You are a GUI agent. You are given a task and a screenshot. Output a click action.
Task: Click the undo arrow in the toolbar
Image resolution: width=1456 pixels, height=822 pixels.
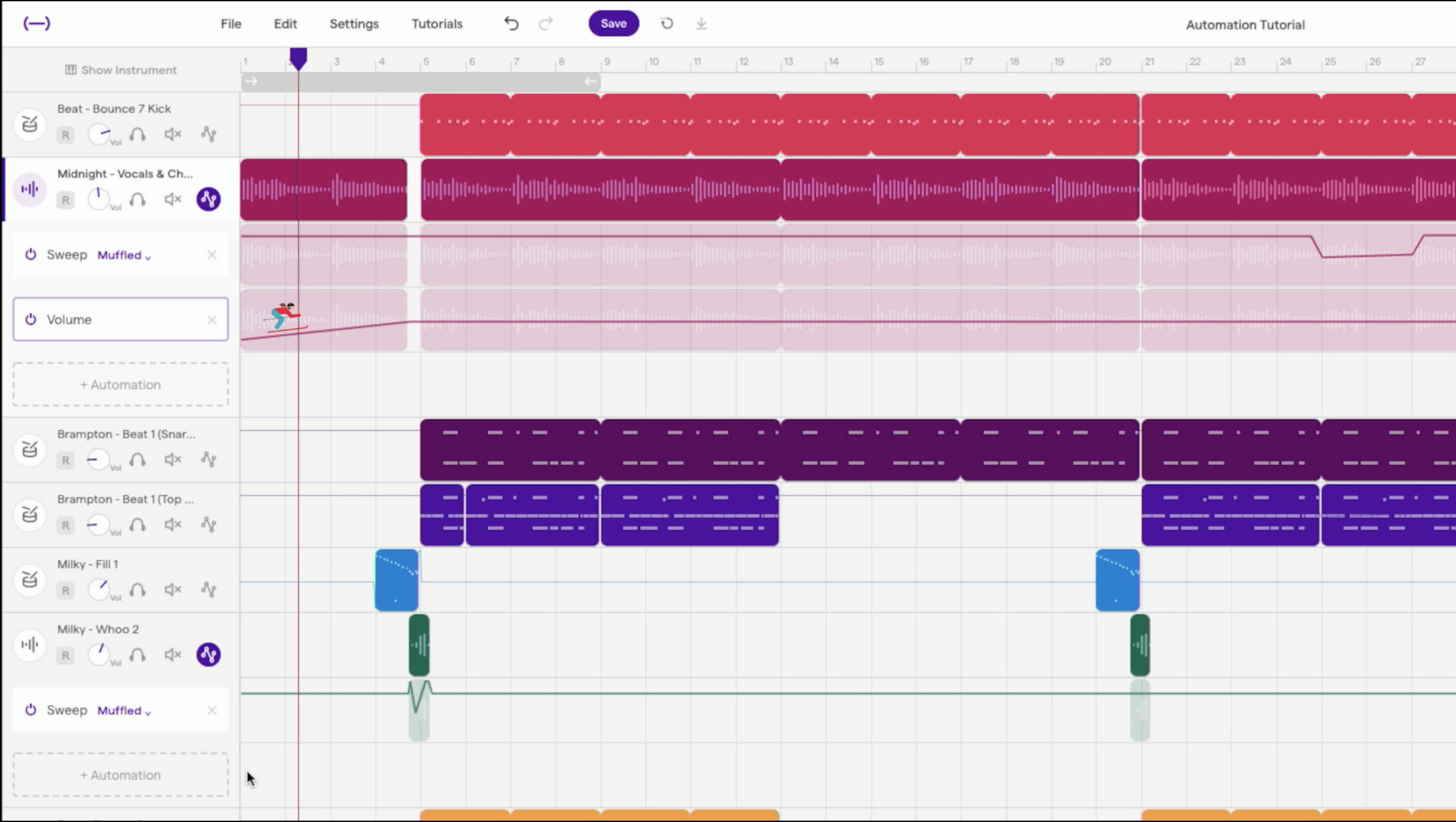click(x=510, y=23)
